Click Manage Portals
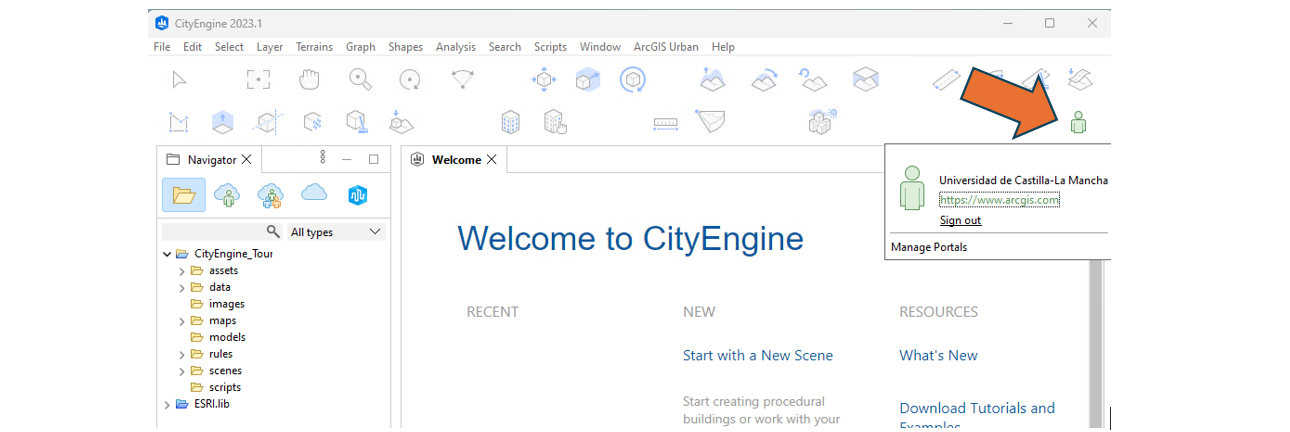1290x432 pixels. tap(929, 247)
